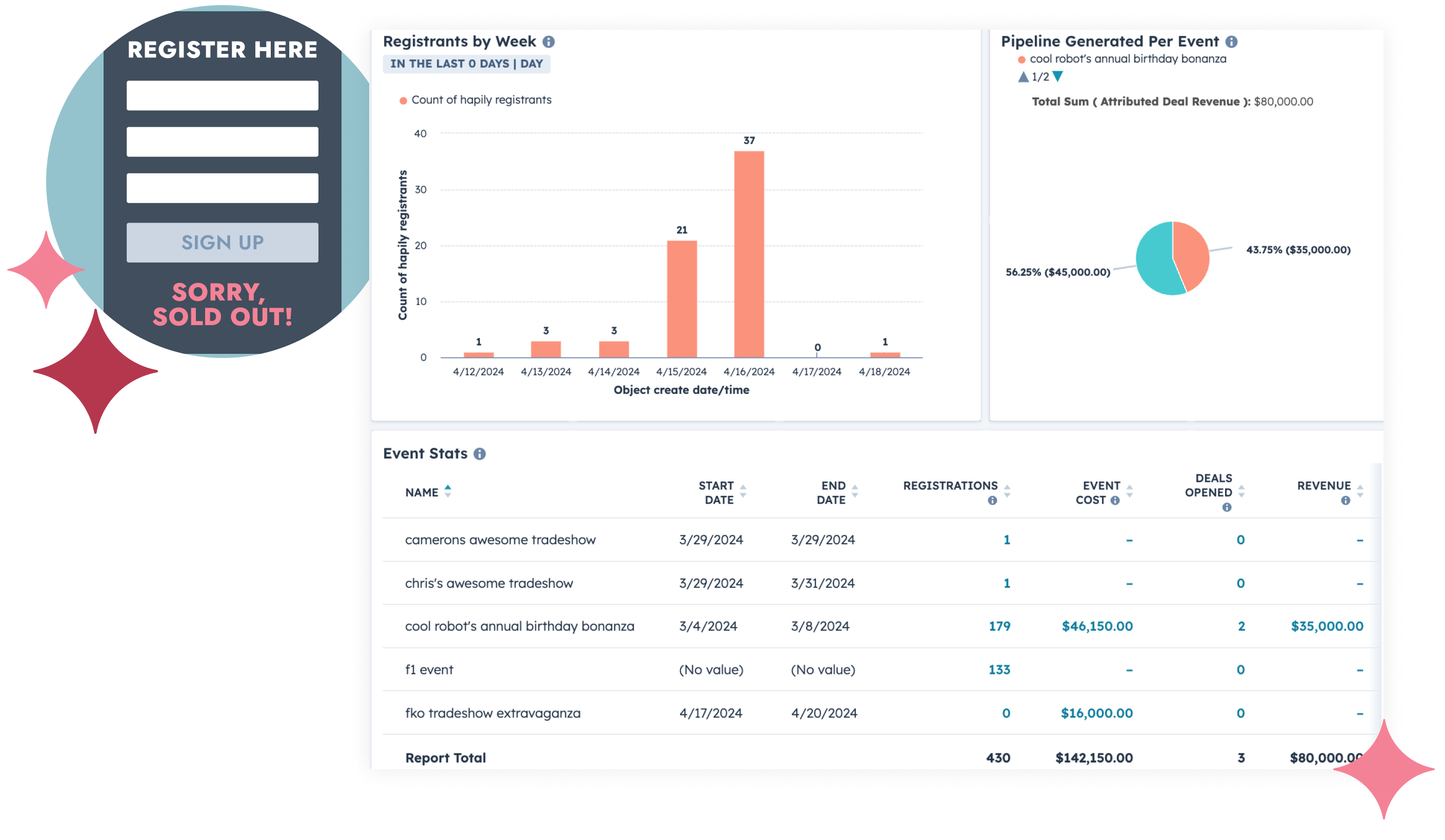Open event cost $46,150.00 link
The width and height of the screenshot is (1445, 840).
(x=1097, y=627)
